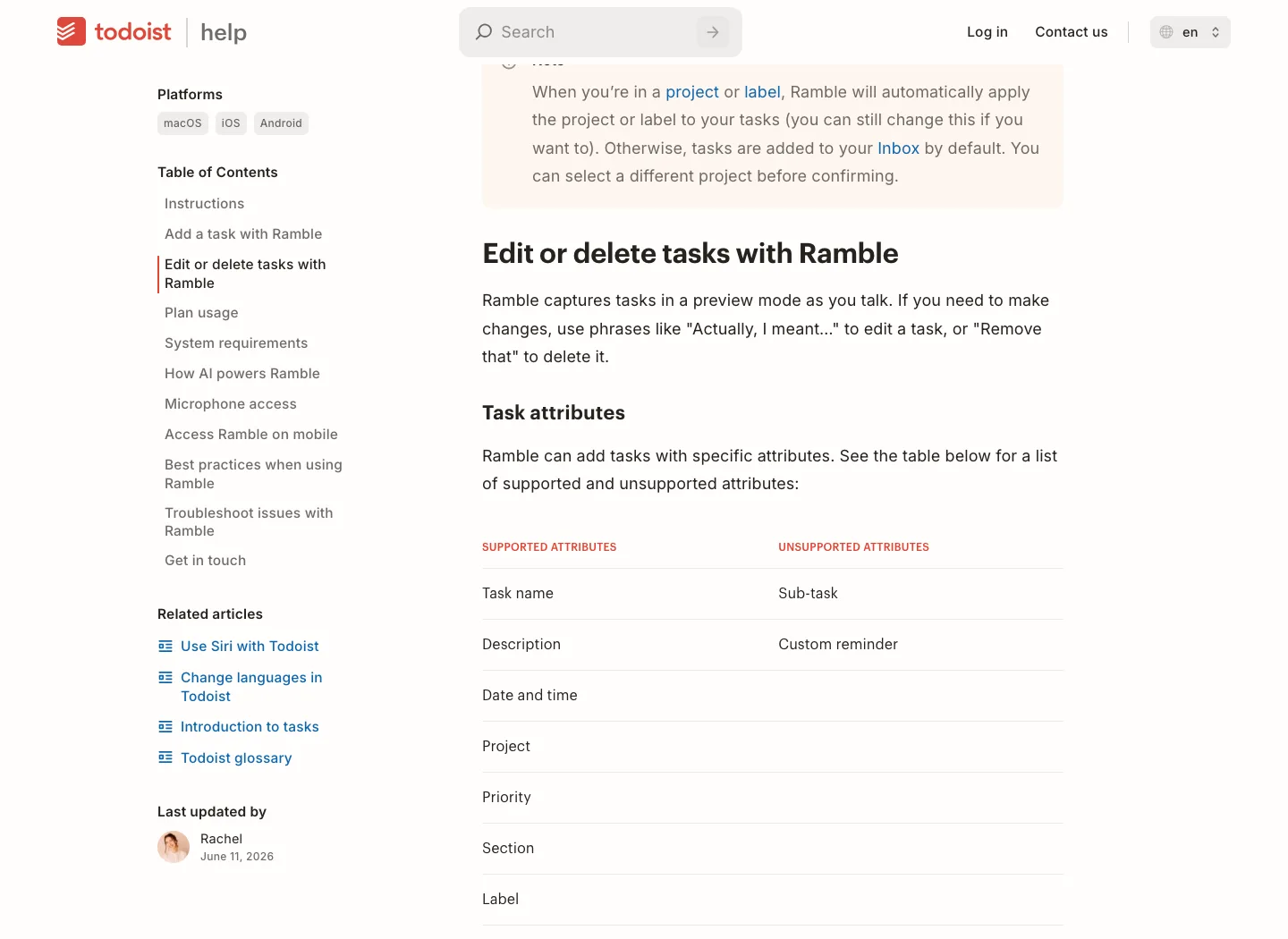1288x939 pixels.
Task: Click the Sub-task table cell
Action: click(808, 593)
